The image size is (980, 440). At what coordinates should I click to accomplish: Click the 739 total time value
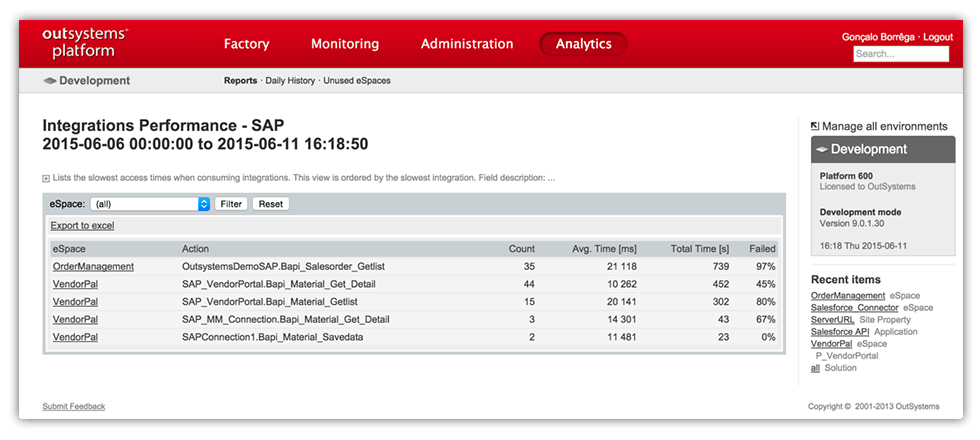click(721, 266)
